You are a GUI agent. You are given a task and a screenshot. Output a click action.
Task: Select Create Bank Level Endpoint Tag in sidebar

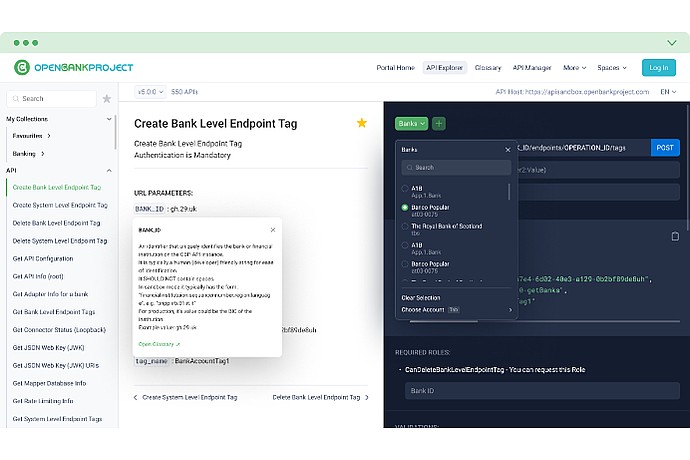click(x=57, y=188)
